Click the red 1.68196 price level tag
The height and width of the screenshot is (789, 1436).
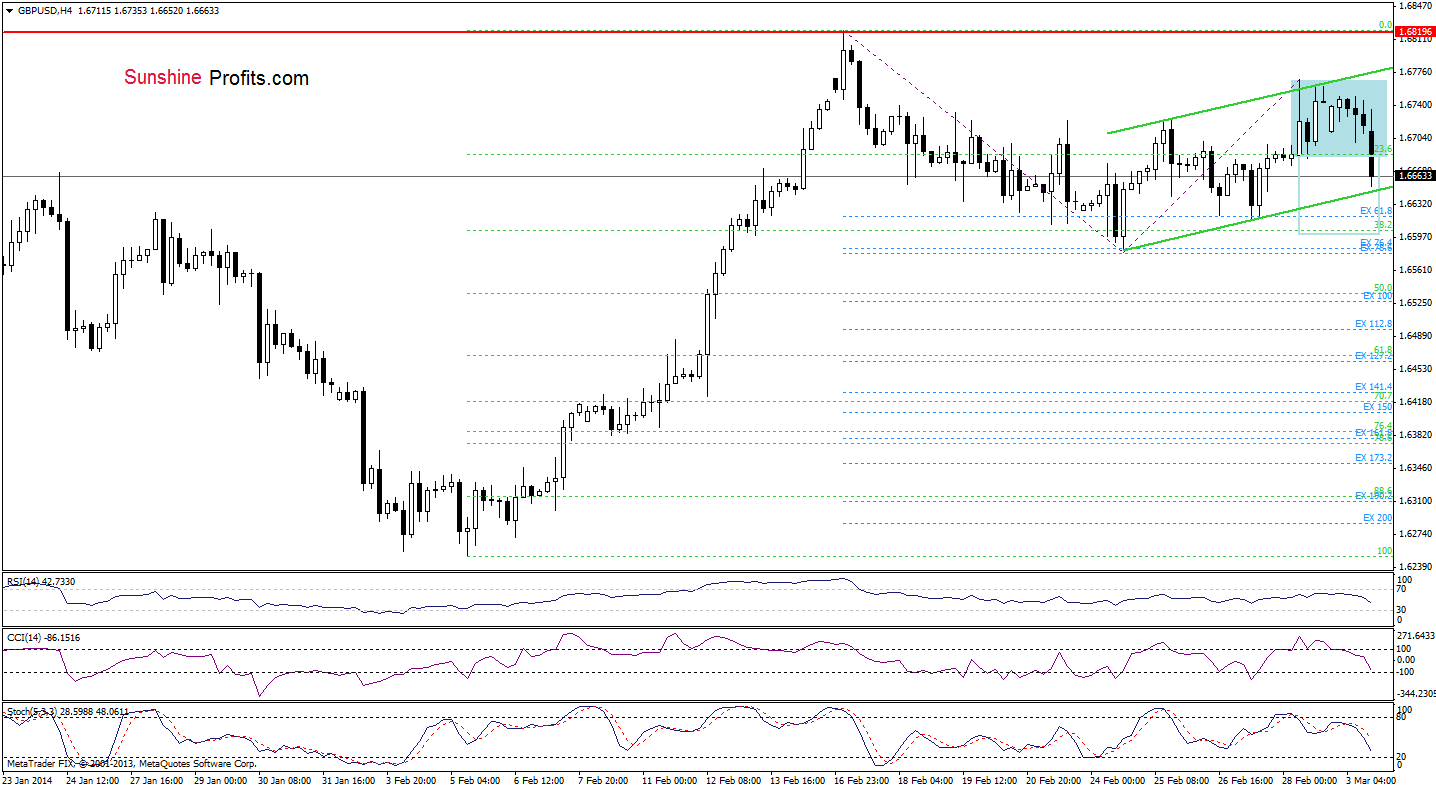coord(1417,32)
